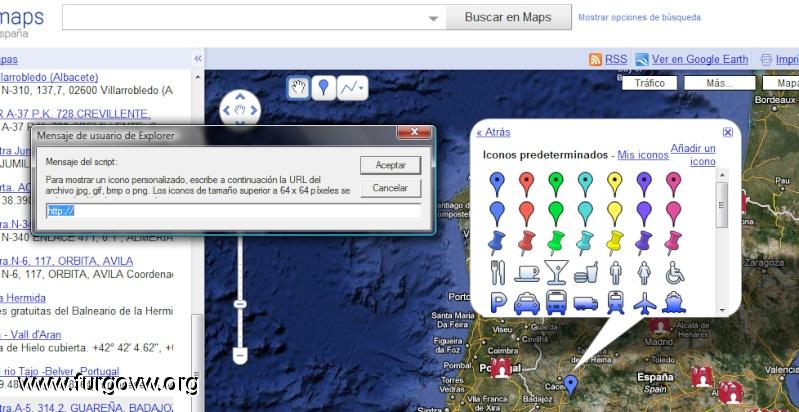Click the URL input field in dialog
The height and width of the screenshot is (412, 799).
[233, 210]
